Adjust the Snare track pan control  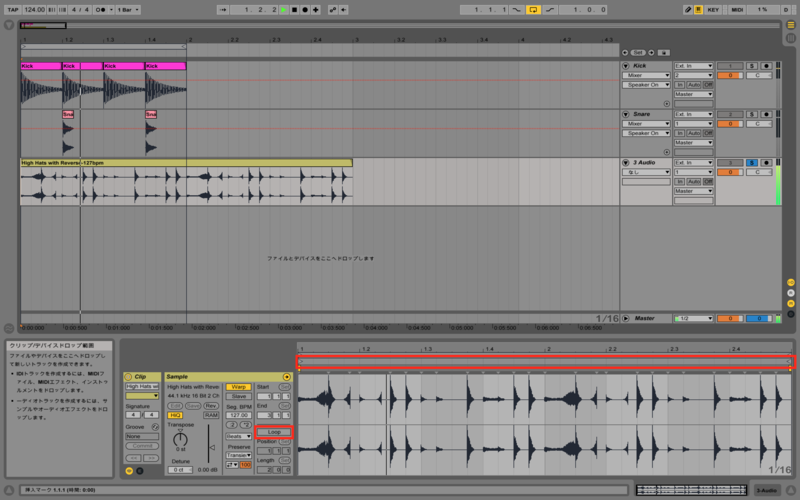759,124
